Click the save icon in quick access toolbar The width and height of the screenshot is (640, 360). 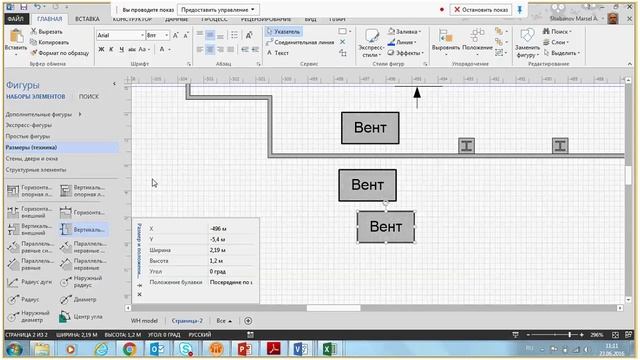(24, 7)
